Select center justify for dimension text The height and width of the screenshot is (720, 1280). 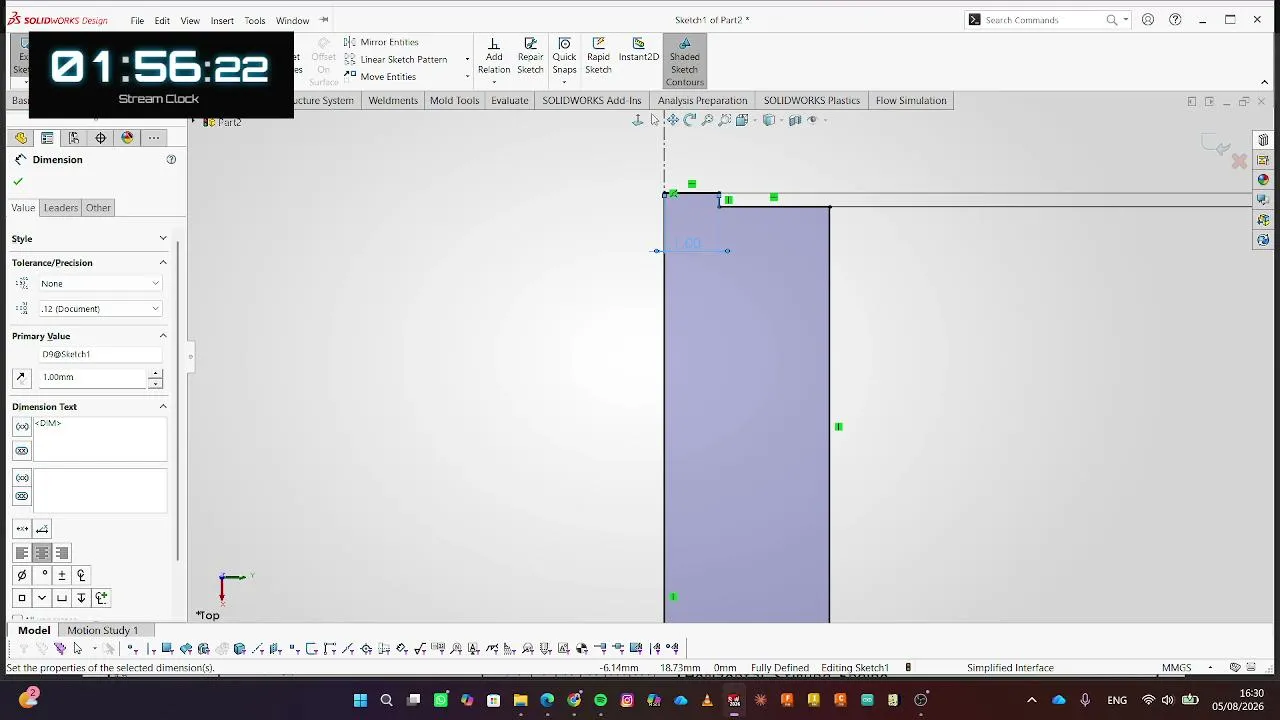tap(42, 553)
